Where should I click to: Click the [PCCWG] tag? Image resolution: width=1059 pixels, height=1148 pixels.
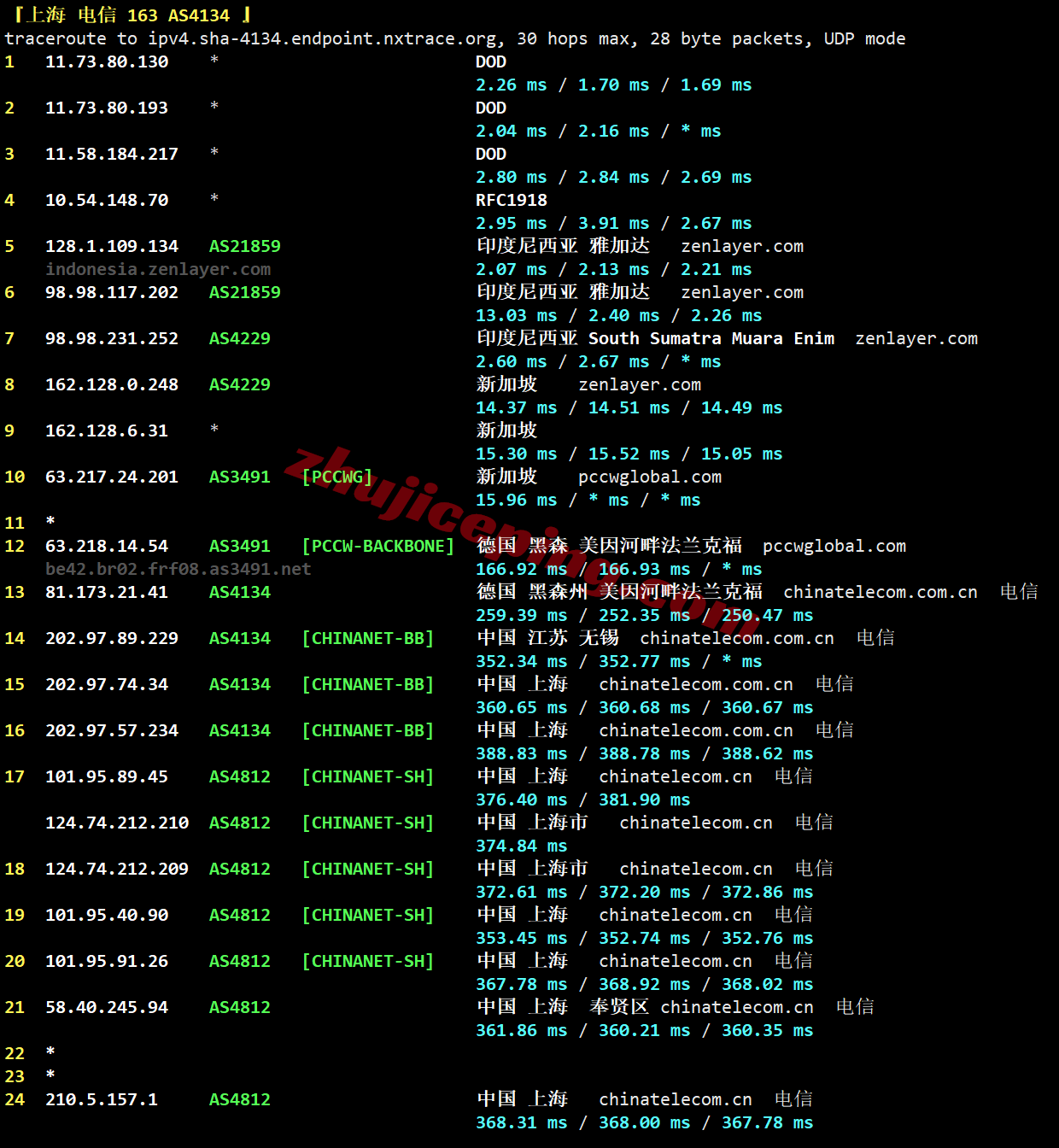coord(337,477)
